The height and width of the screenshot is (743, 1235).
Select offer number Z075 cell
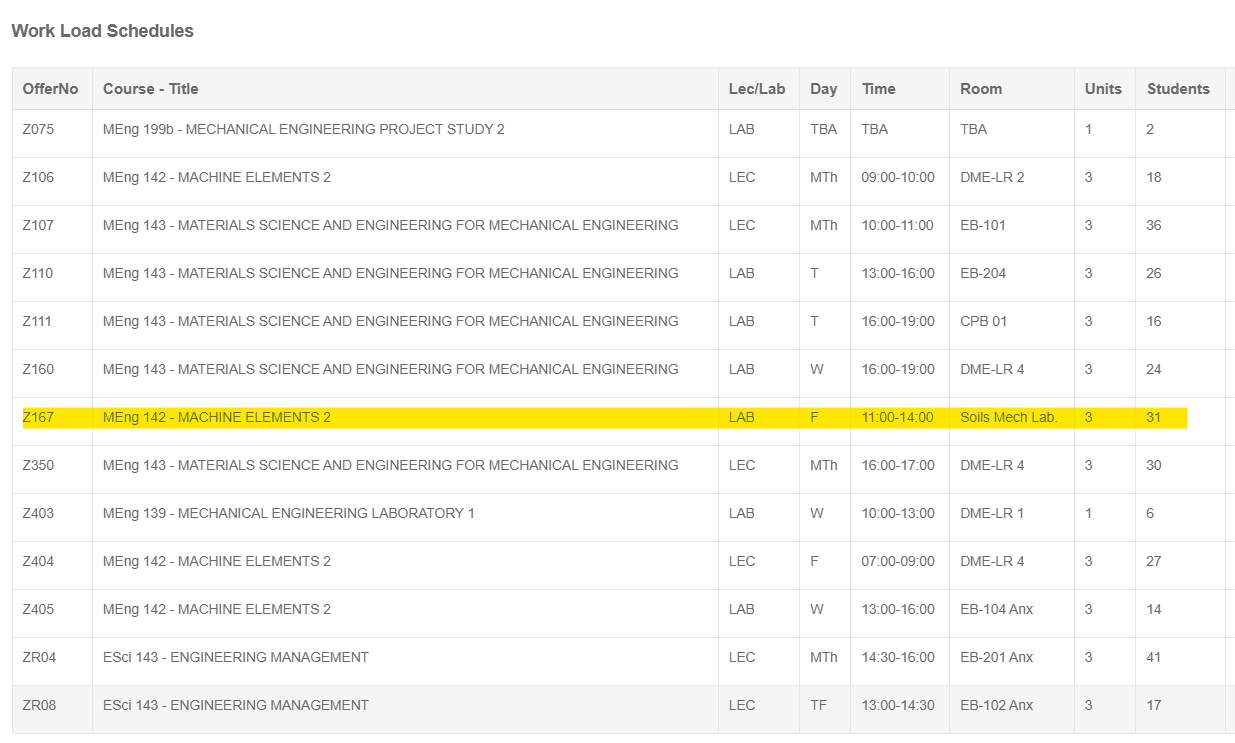(38, 129)
